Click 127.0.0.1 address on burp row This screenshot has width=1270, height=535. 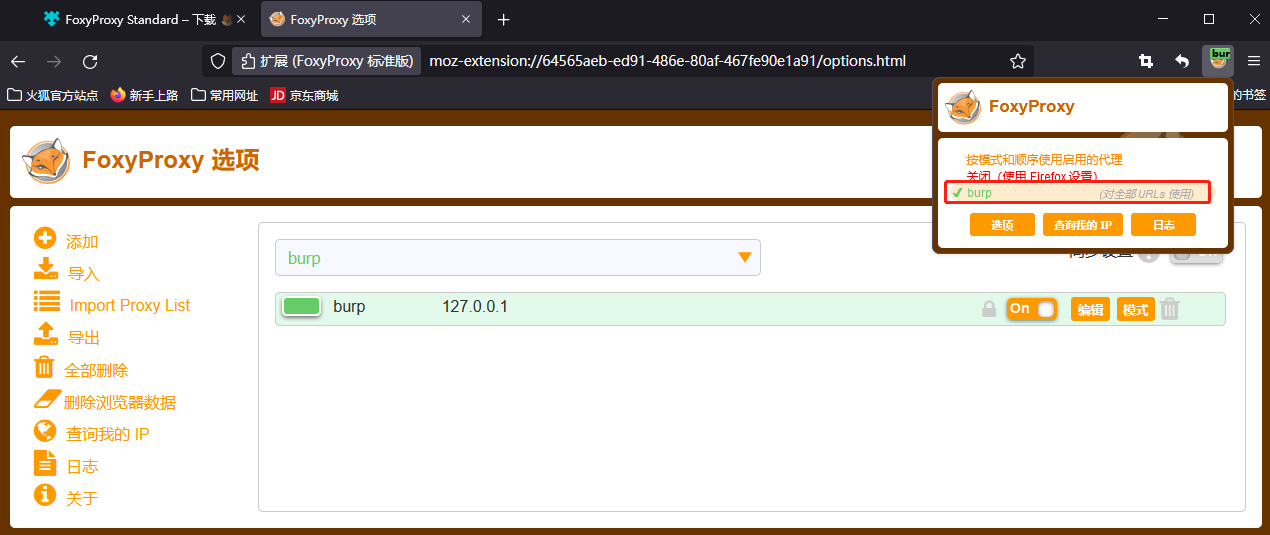pos(475,307)
